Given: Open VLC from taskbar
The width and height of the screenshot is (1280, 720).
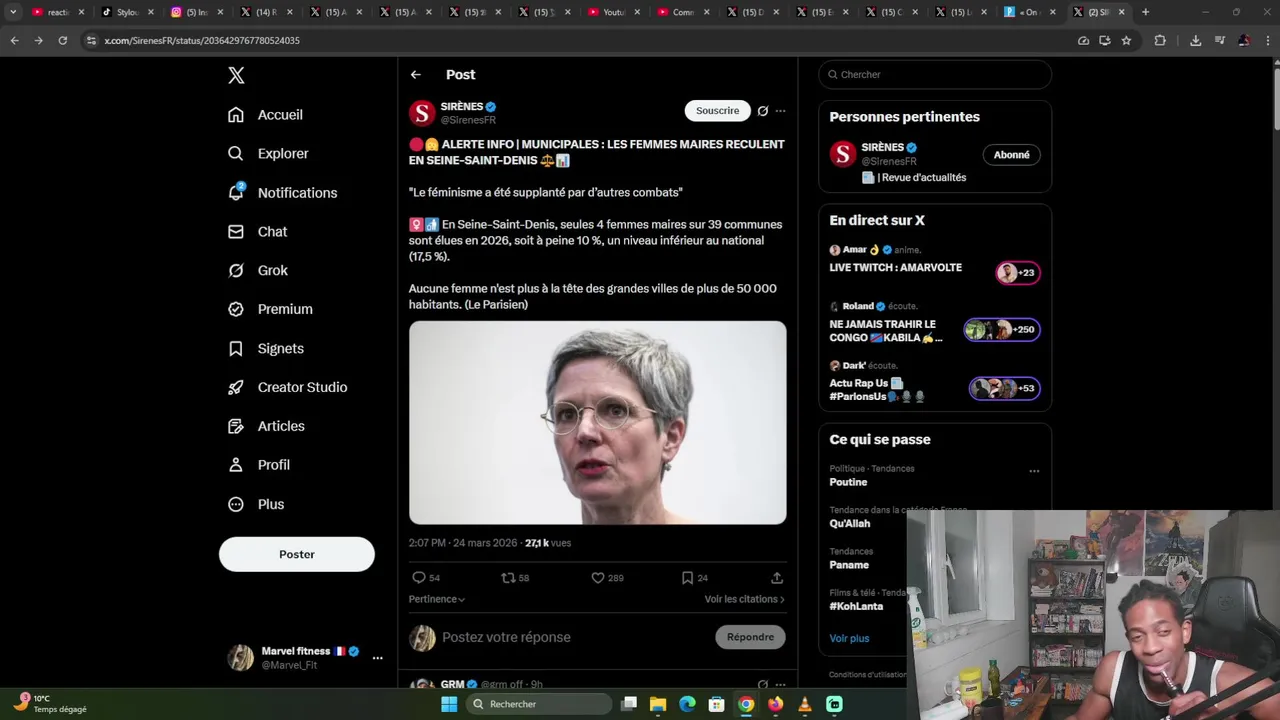Looking at the screenshot, I should 804,704.
